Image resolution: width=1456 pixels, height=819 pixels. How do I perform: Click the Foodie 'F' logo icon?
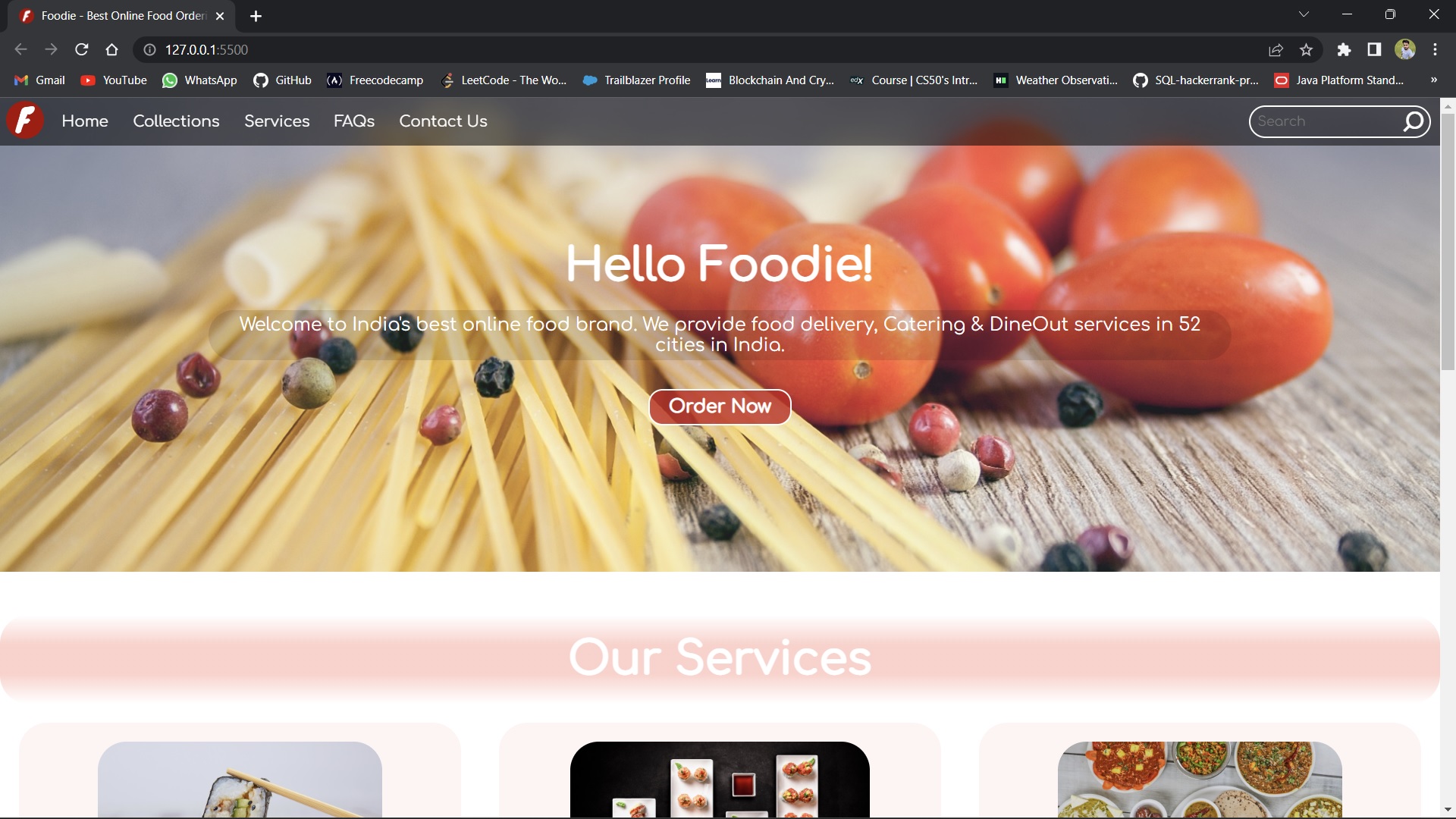[25, 120]
